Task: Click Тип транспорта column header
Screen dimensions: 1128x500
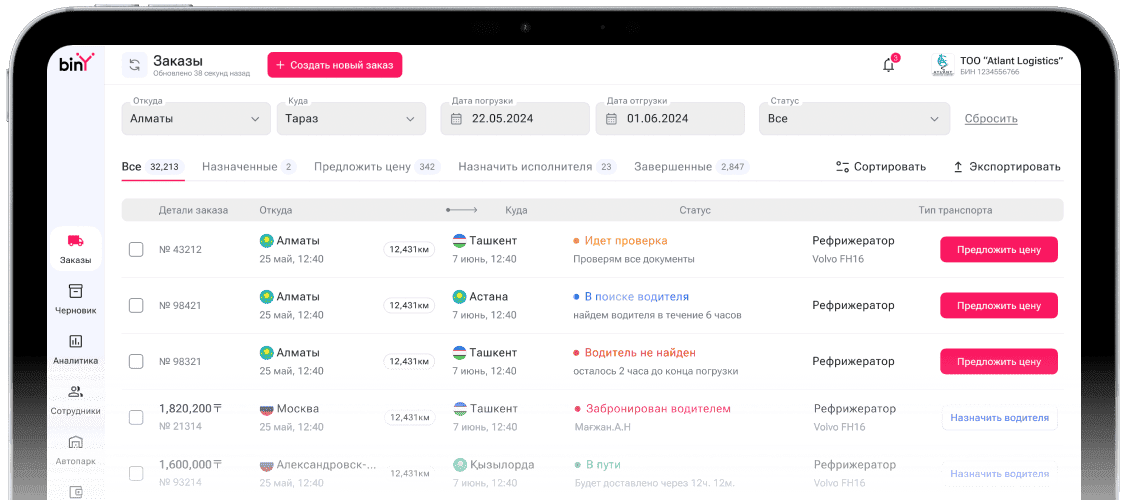Action: [x=955, y=210]
